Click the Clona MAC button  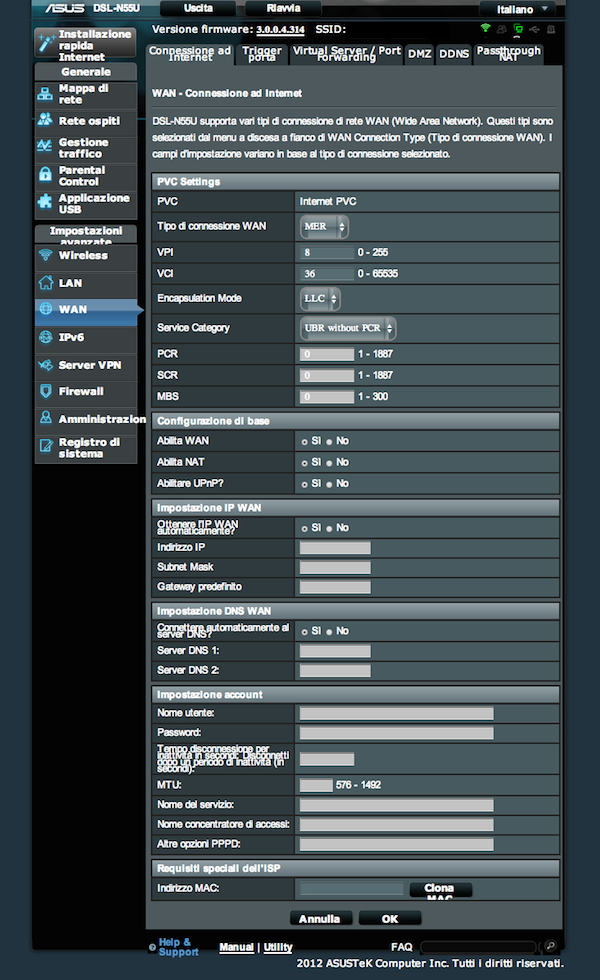tap(440, 889)
